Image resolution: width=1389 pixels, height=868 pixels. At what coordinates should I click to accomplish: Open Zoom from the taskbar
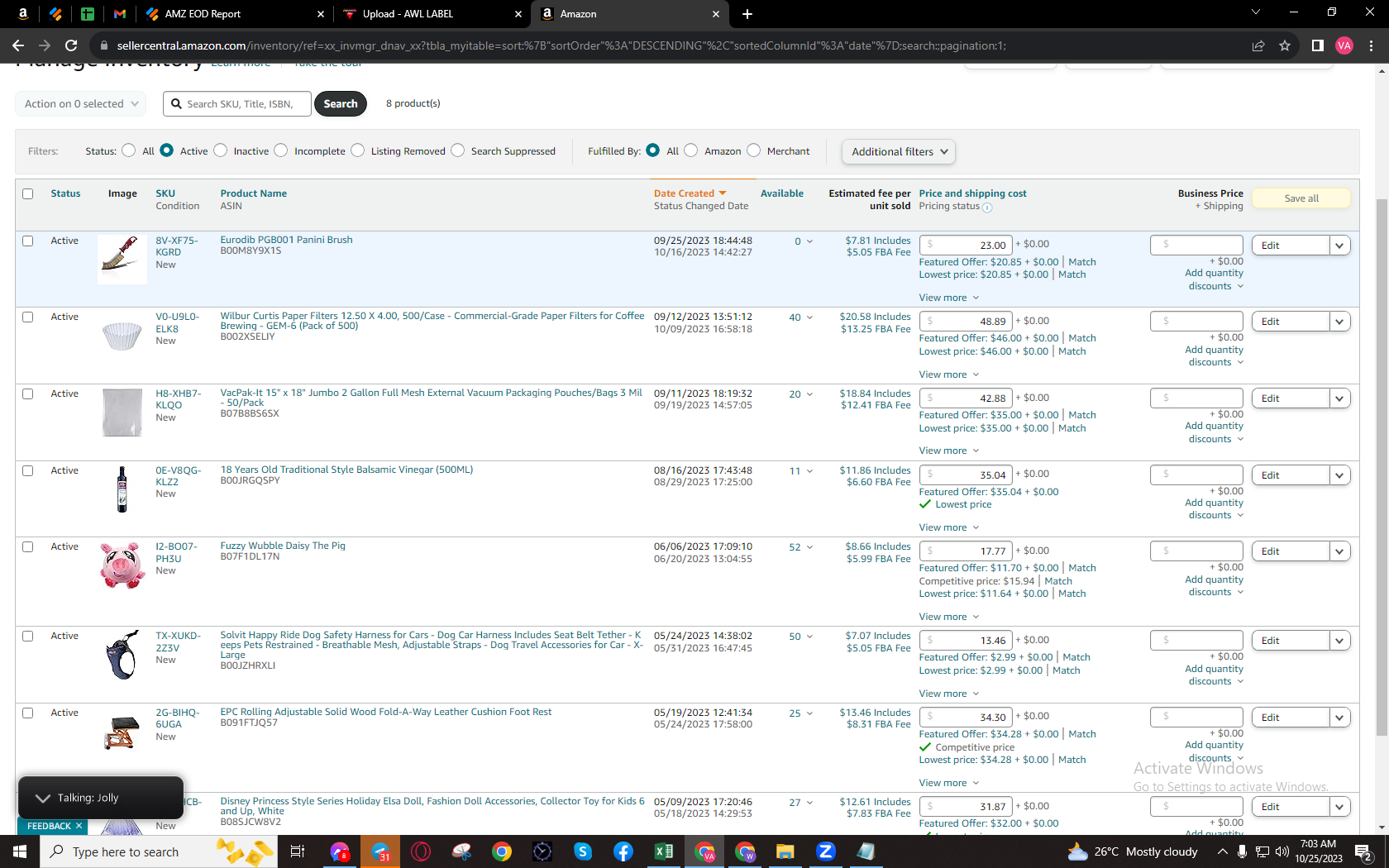click(825, 851)
